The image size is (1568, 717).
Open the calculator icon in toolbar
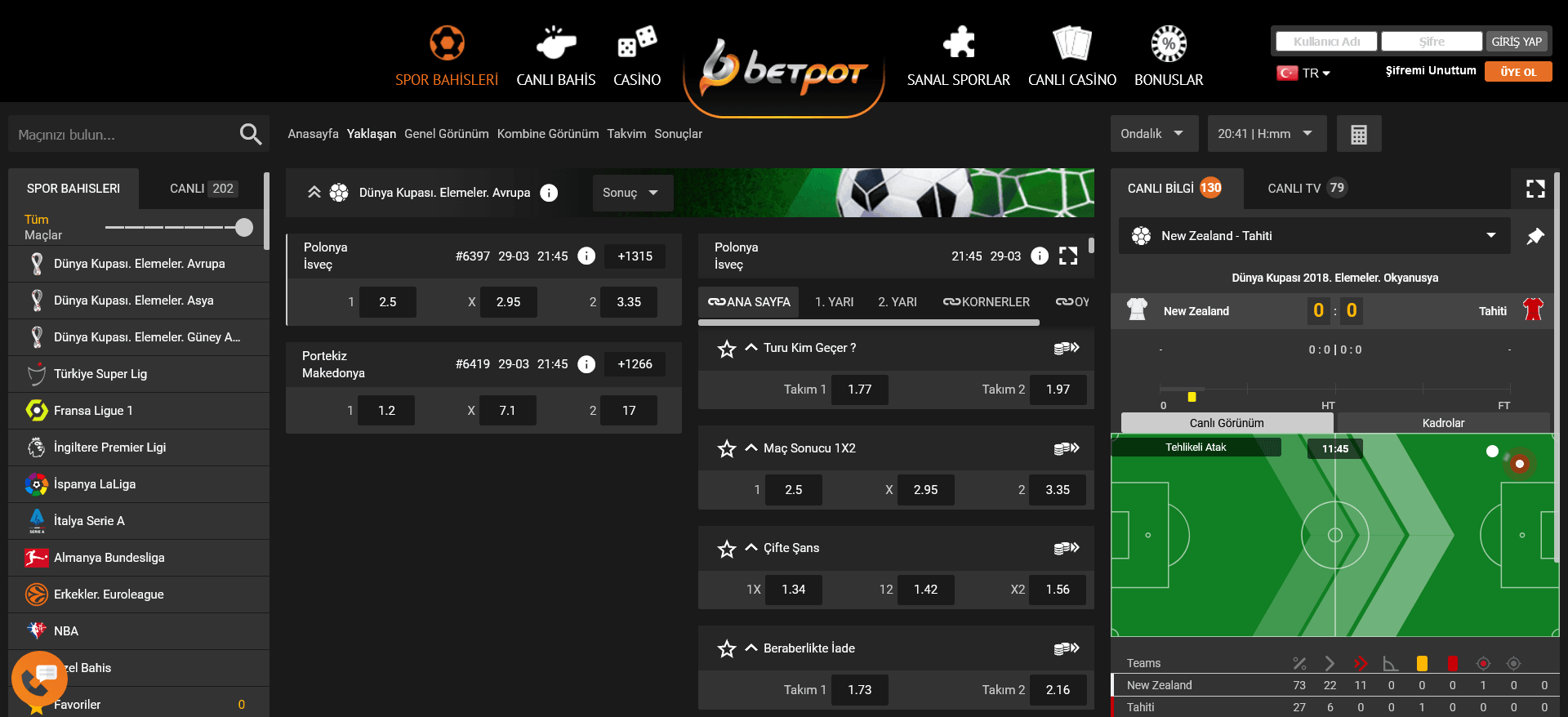click(1359, 134)
